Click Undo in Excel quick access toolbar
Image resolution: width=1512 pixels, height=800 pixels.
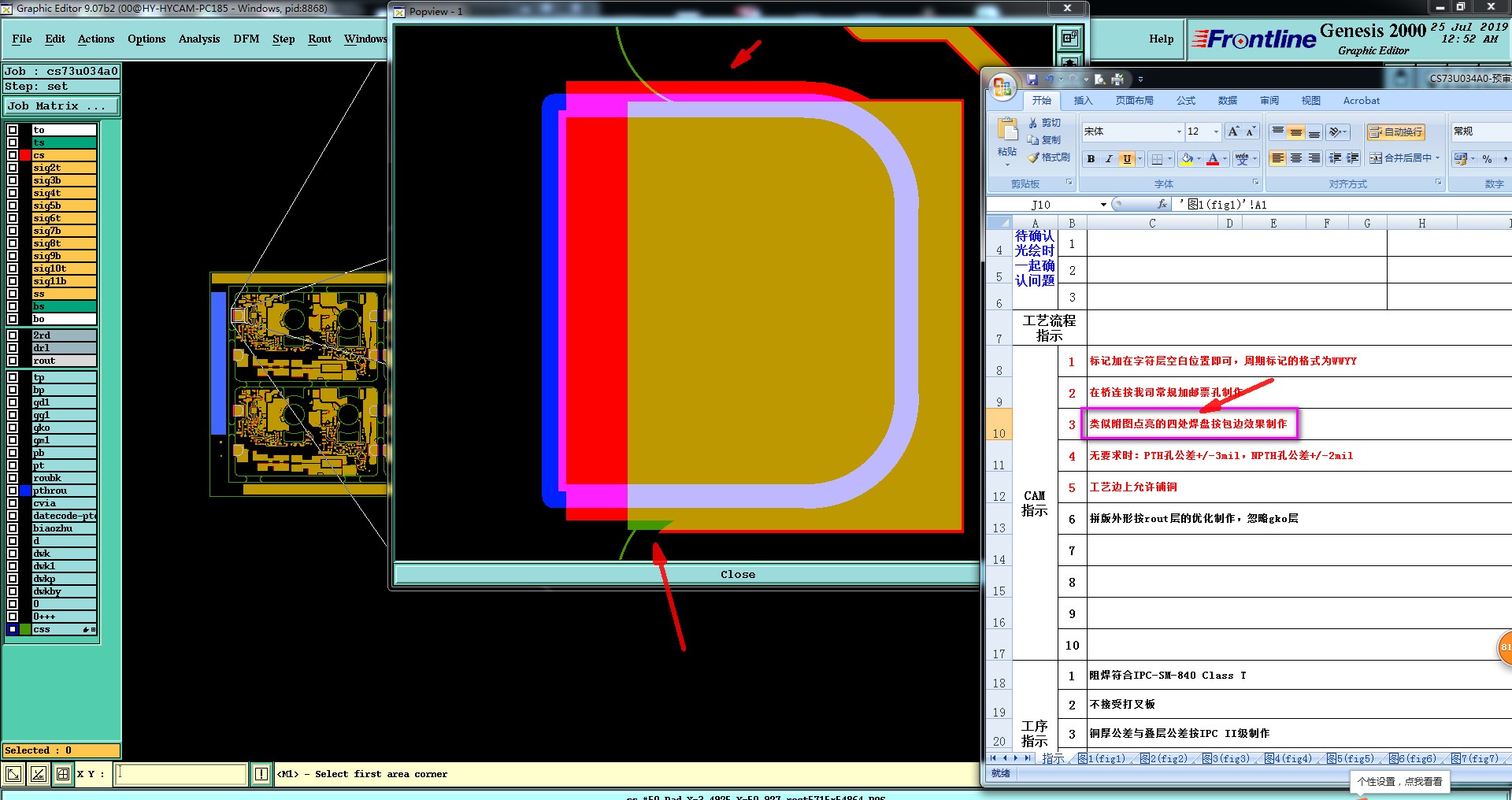[1049, 80]
